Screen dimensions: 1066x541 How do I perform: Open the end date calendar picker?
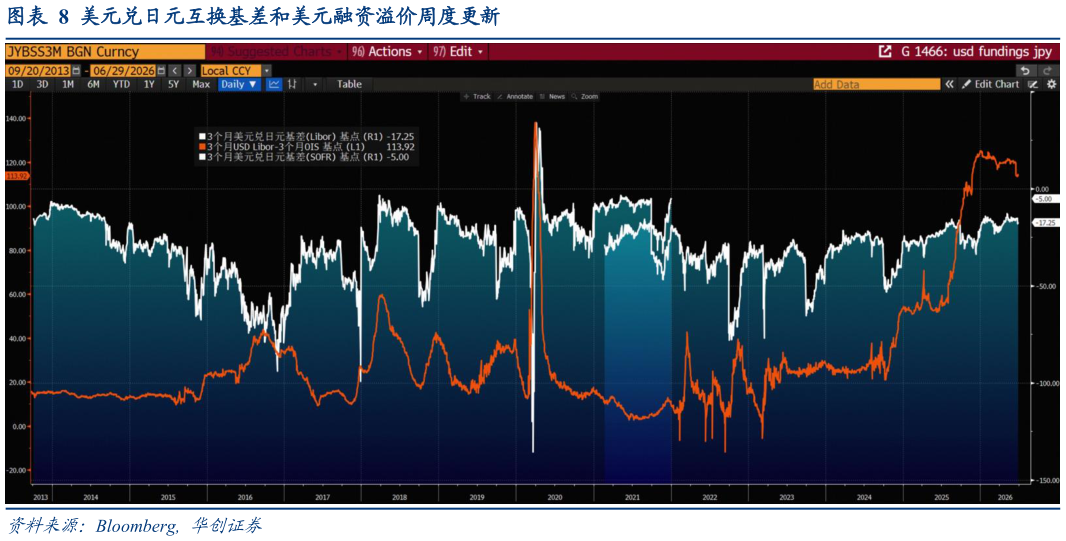[160, 71]
